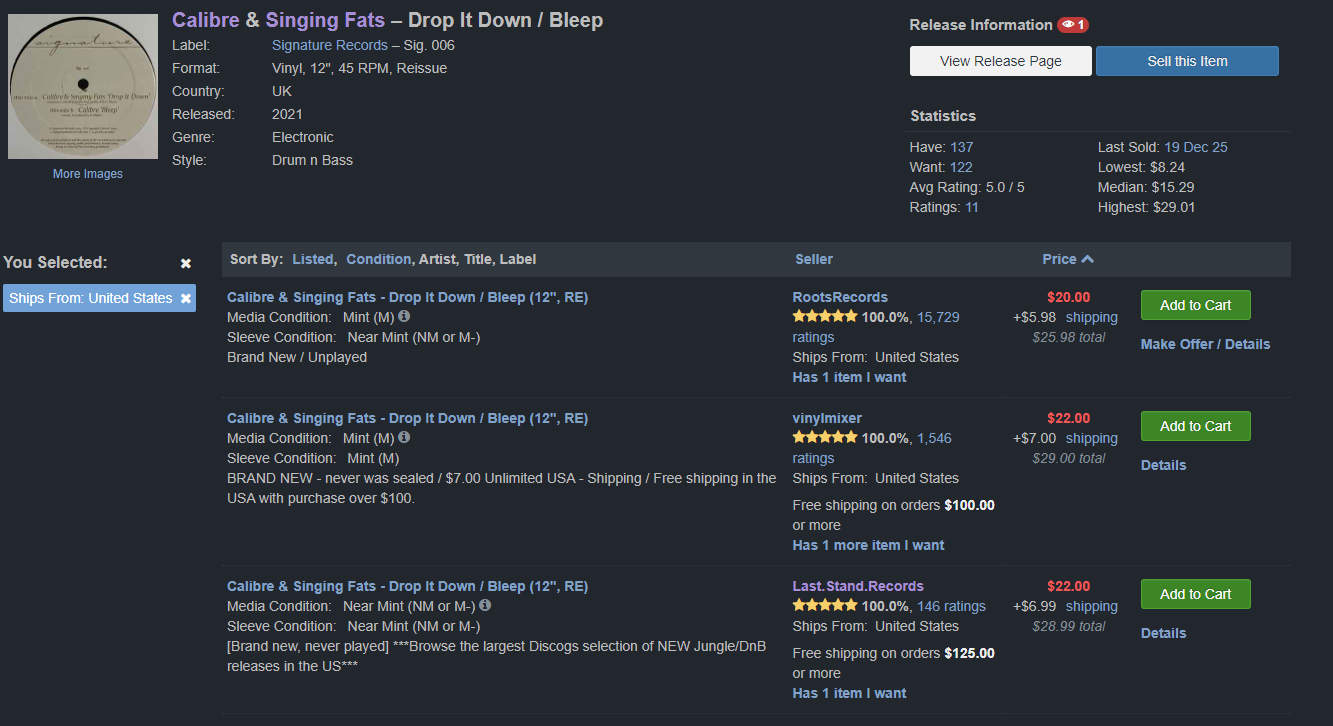Remove the Ships From: United States filter
The width and height of the screenshot is (1333, 726).
pos(186,298)
